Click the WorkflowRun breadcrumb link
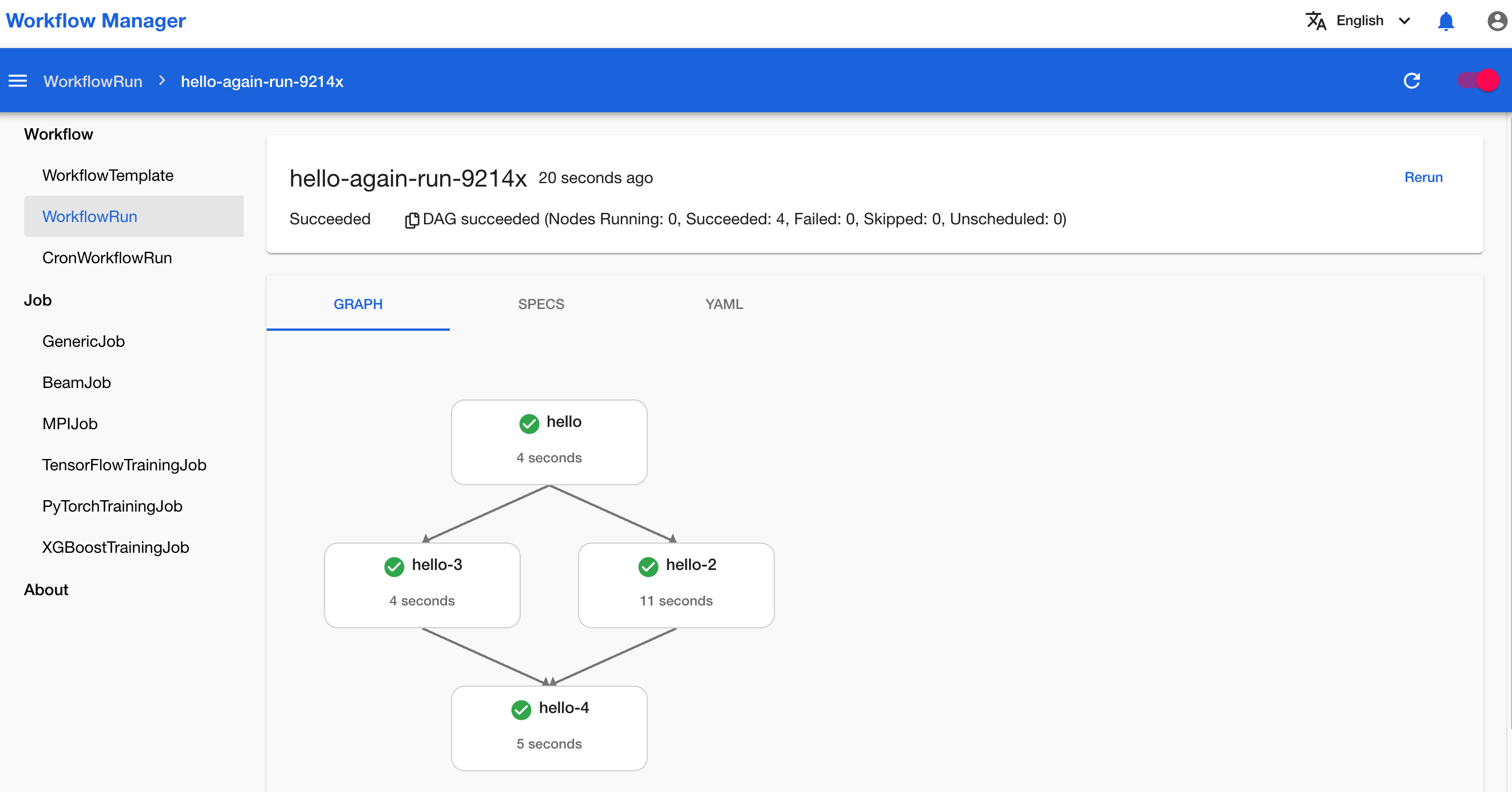Image resolution: width=1512 pixels, height=792 pixels. pyautogui.click(x=92, y=80)
